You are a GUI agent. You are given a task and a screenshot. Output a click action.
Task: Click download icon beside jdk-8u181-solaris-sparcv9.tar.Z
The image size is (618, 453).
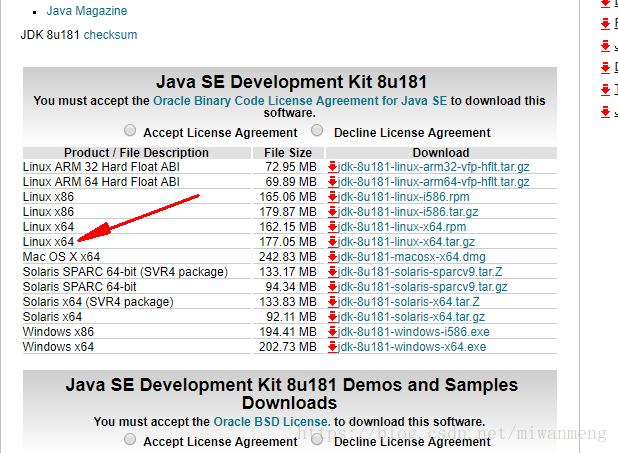[332, 272]
